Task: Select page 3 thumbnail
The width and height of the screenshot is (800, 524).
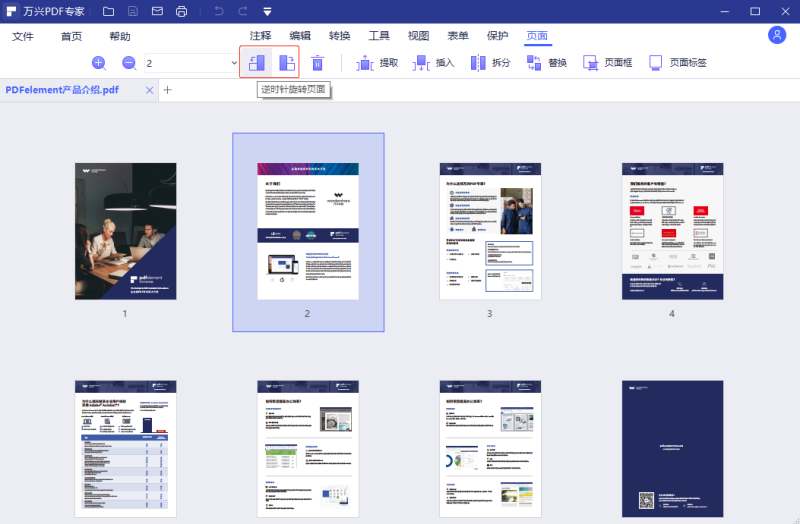Action: (x=490, y=231)
